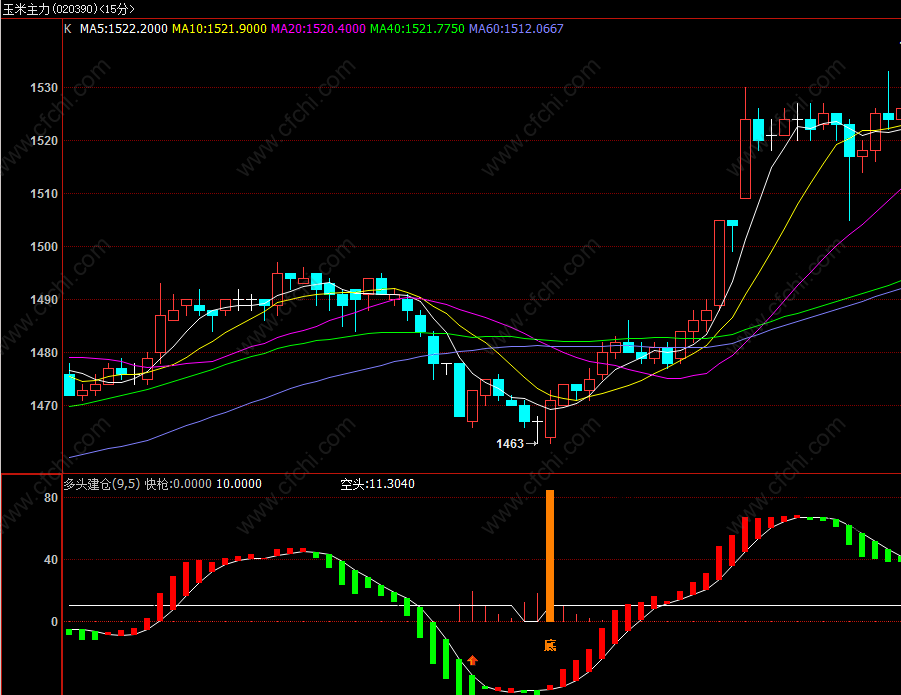Screen dimensions: 901x695
Task: Click the 1470 price axis label
Action: [x=44, y=406]
